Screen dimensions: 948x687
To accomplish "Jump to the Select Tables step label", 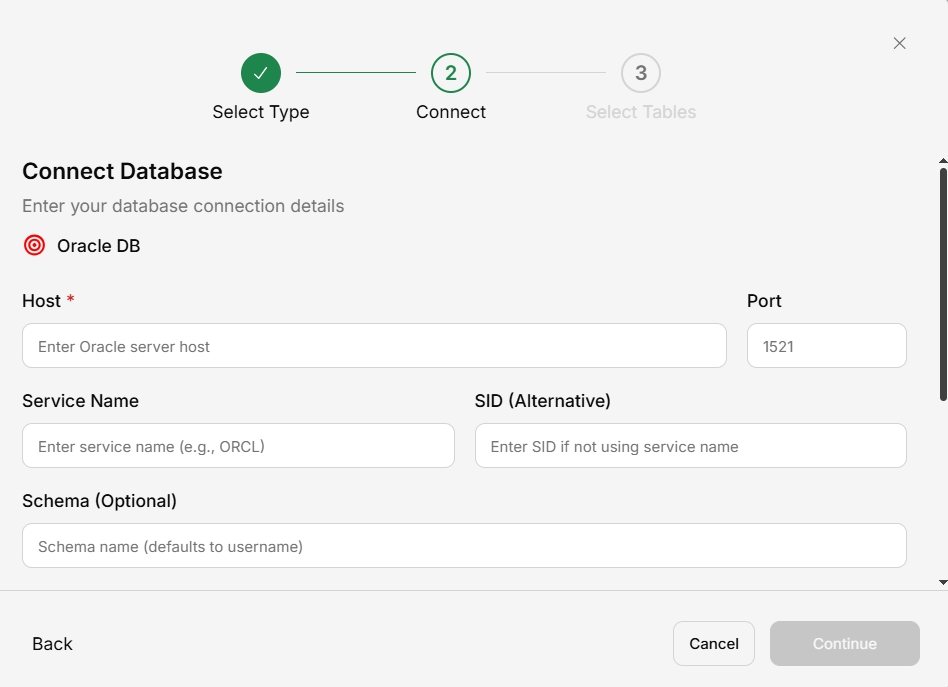I will coord(641,112).
